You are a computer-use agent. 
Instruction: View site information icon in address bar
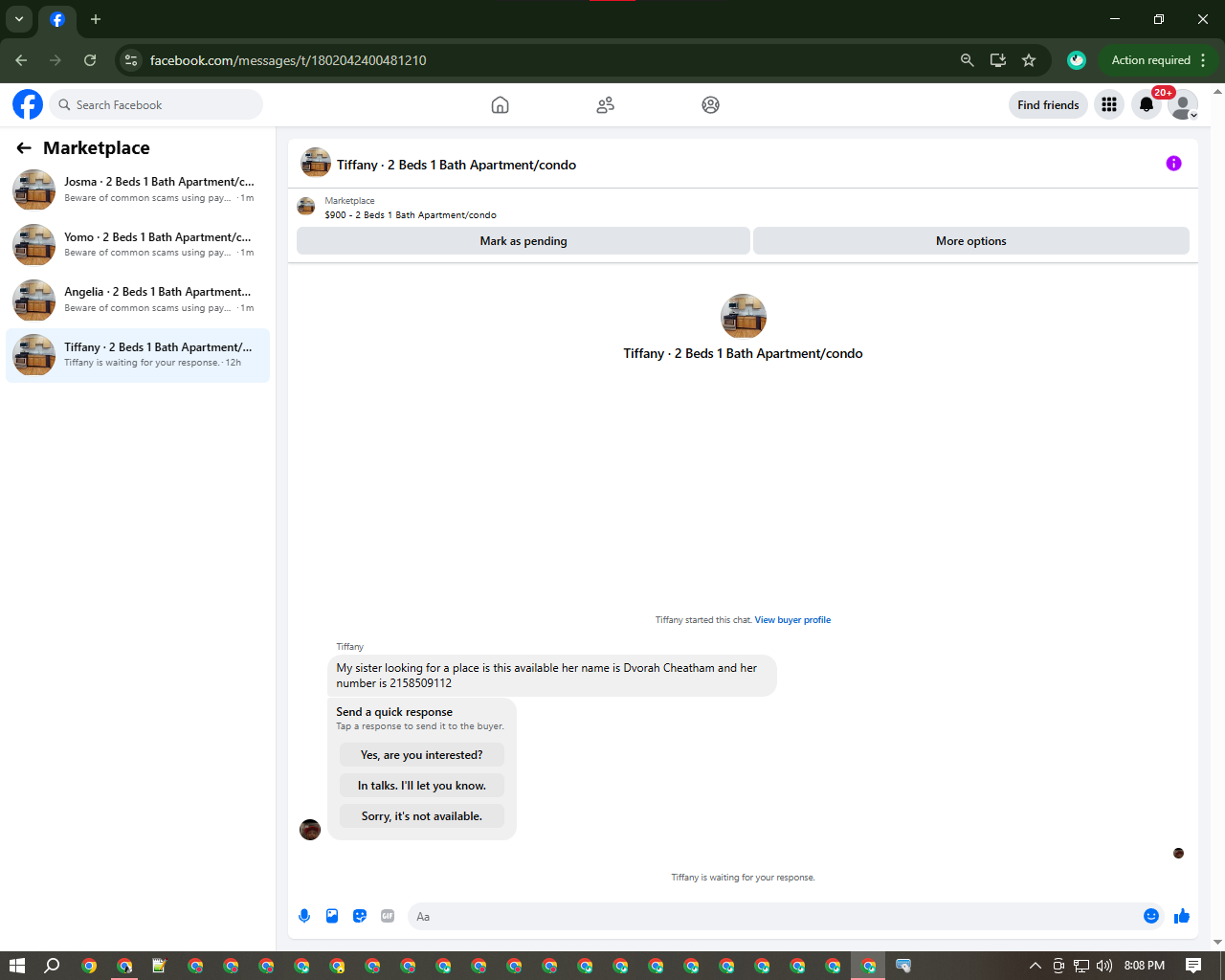(x=131, y=60)
